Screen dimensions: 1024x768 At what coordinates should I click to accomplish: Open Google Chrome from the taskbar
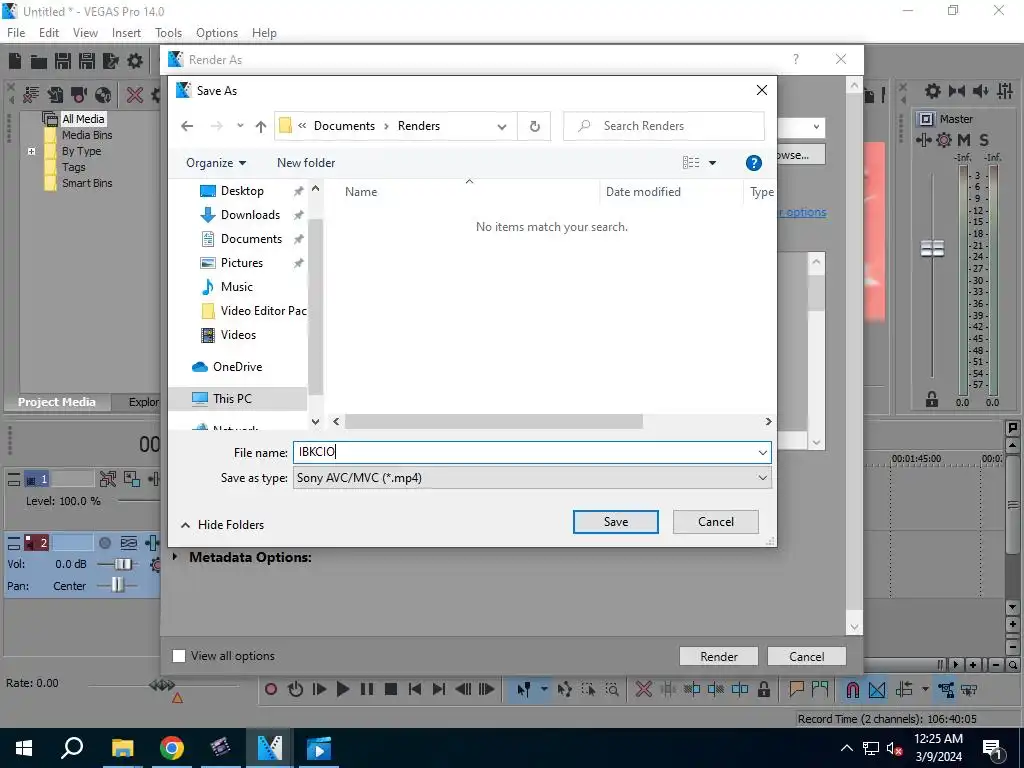172,748
